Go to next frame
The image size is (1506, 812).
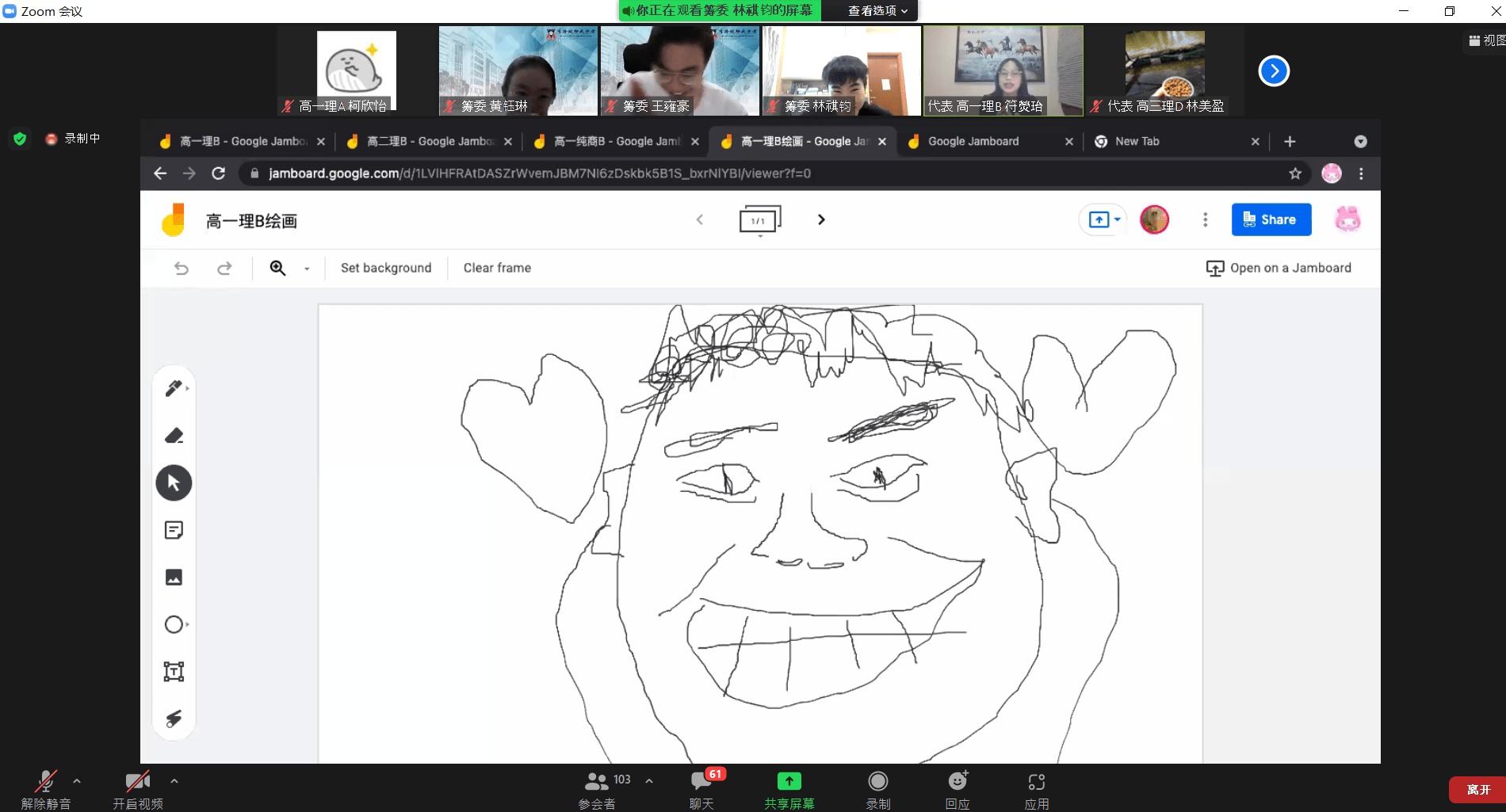pyautogui.click(x=821, y=219)
